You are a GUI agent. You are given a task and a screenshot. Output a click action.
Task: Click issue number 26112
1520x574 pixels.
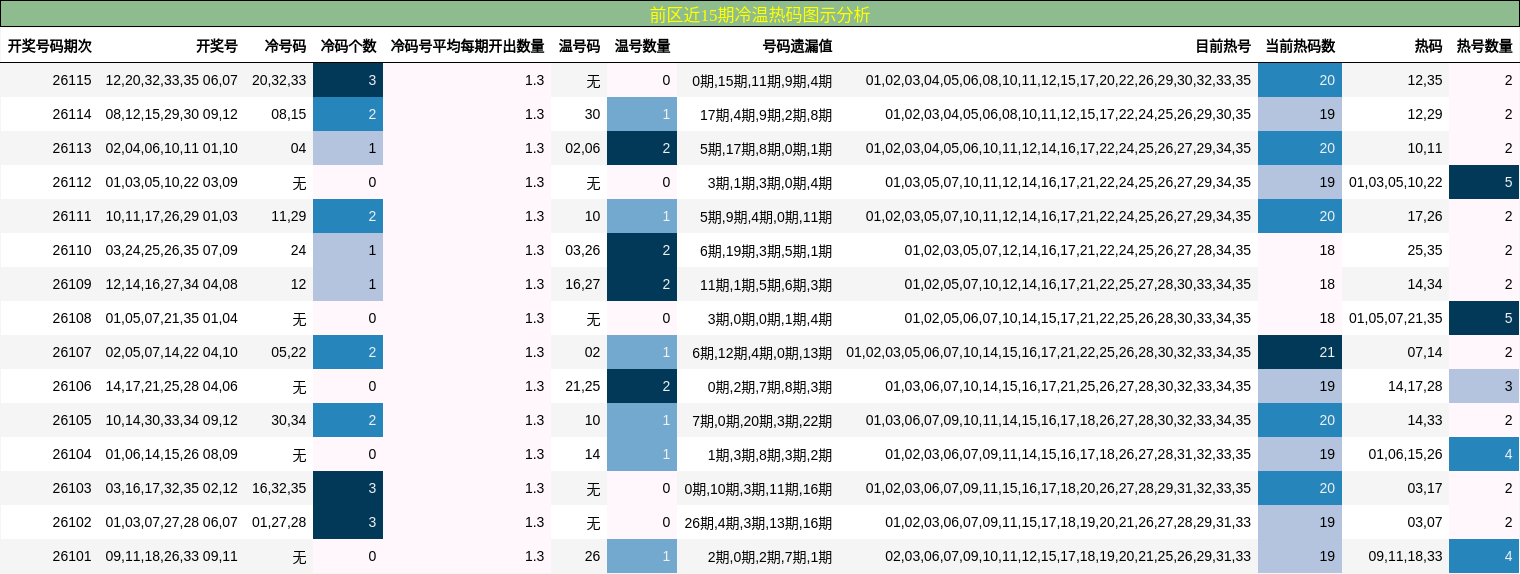72,182
